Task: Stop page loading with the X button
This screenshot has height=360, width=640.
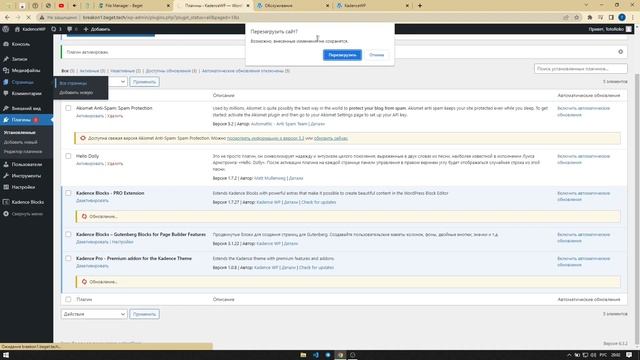Action: [x=28, y=18]
